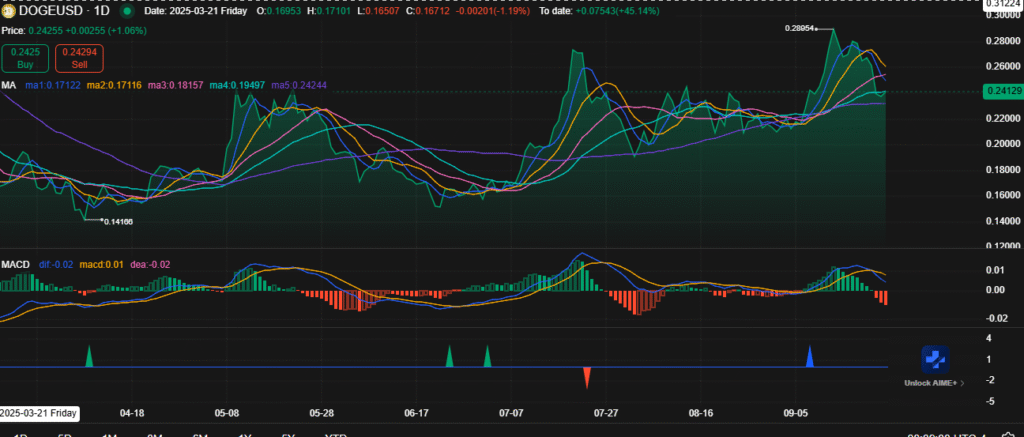The height and width of the screenshot is (437, 1024).
Task: Click the Price: 0.24255 readout line
Action: [x=74, y=31]
